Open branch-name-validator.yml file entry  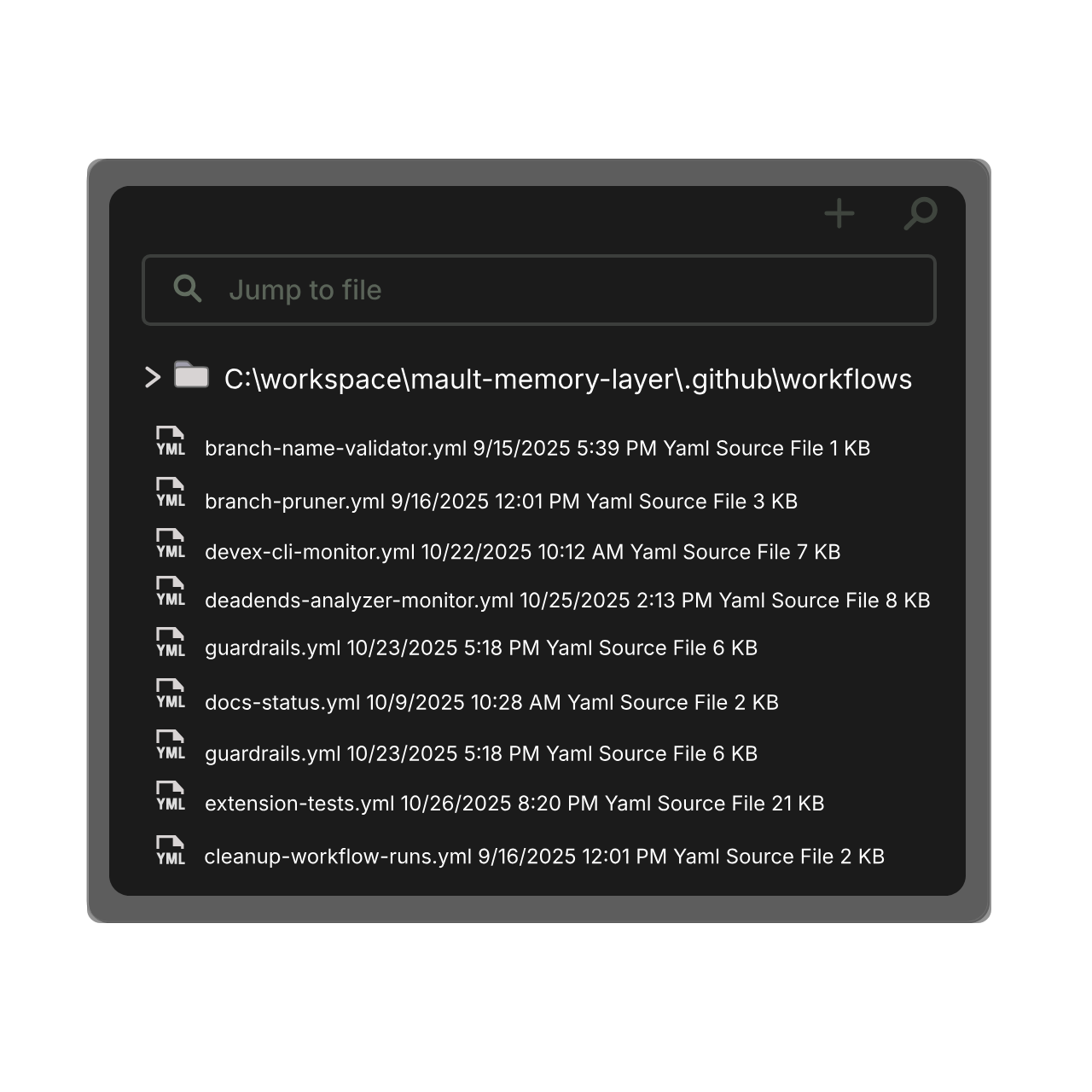point(537,448)
